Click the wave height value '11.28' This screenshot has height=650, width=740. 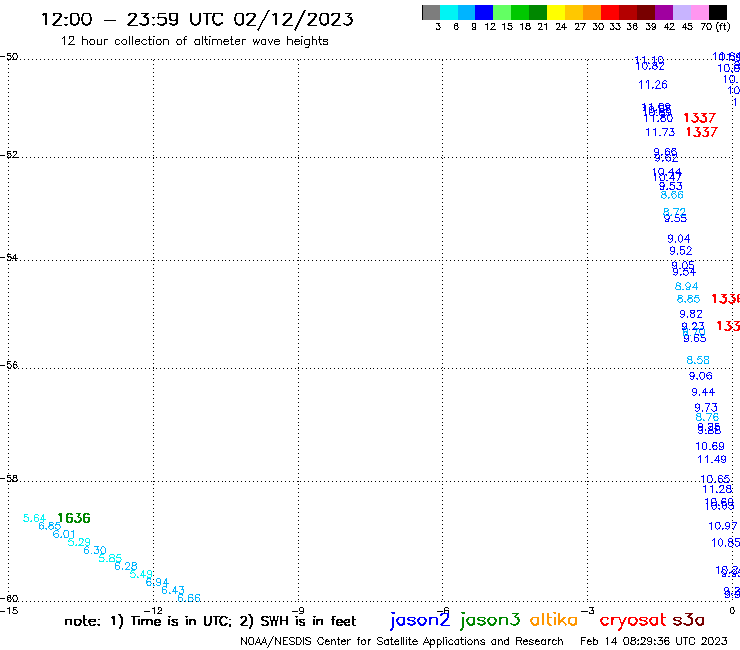(x=717, y=490)
